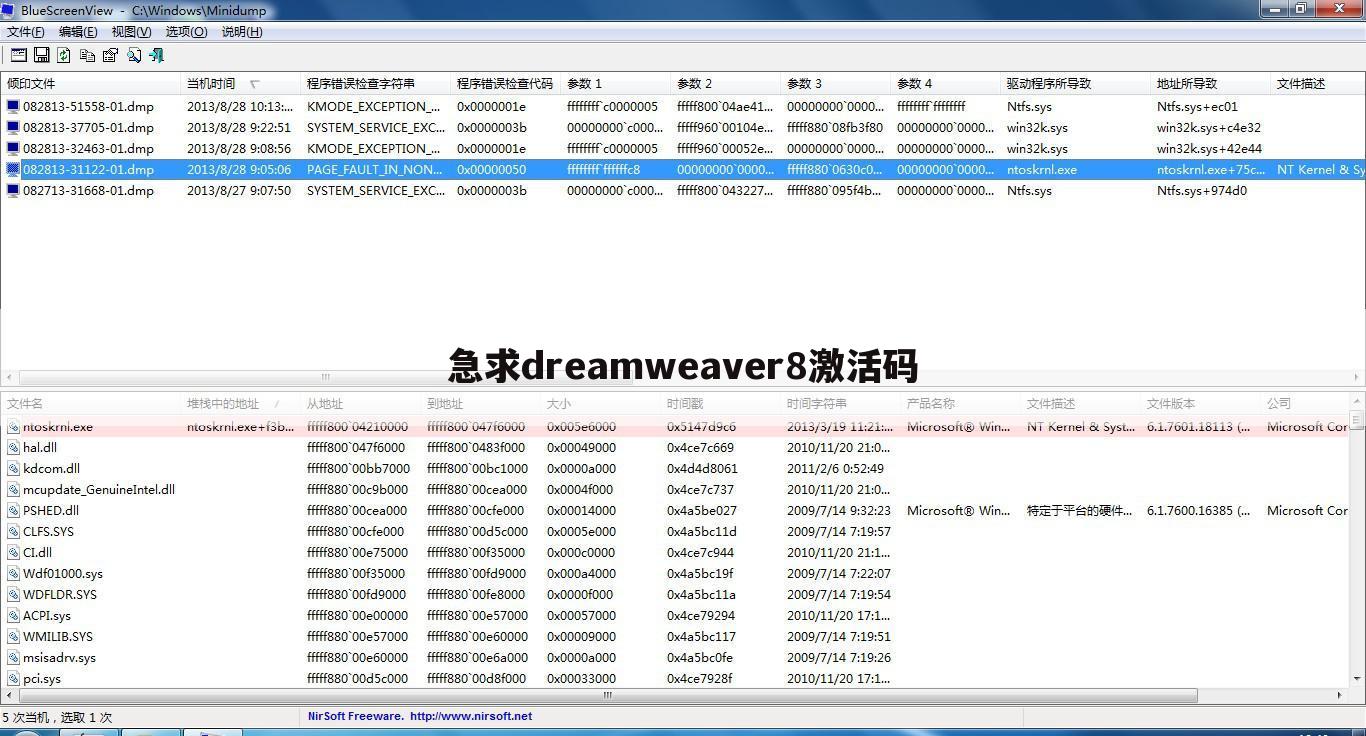Sort lower pane by 时间戳 header

point(720,404)
